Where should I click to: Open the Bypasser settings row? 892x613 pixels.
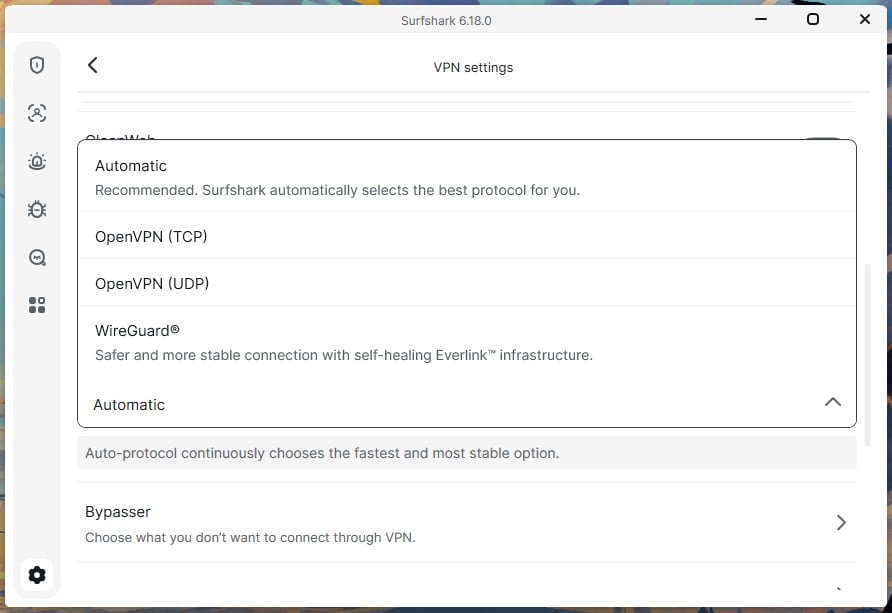[x=466, y=523]
